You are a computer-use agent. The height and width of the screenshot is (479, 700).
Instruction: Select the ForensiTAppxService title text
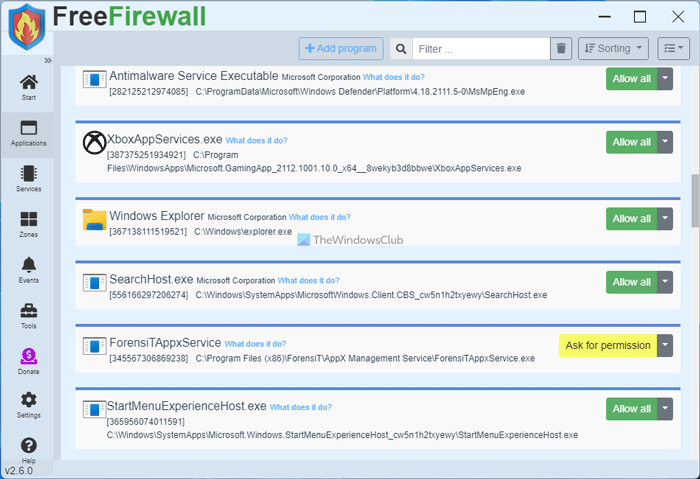(165, 343)
